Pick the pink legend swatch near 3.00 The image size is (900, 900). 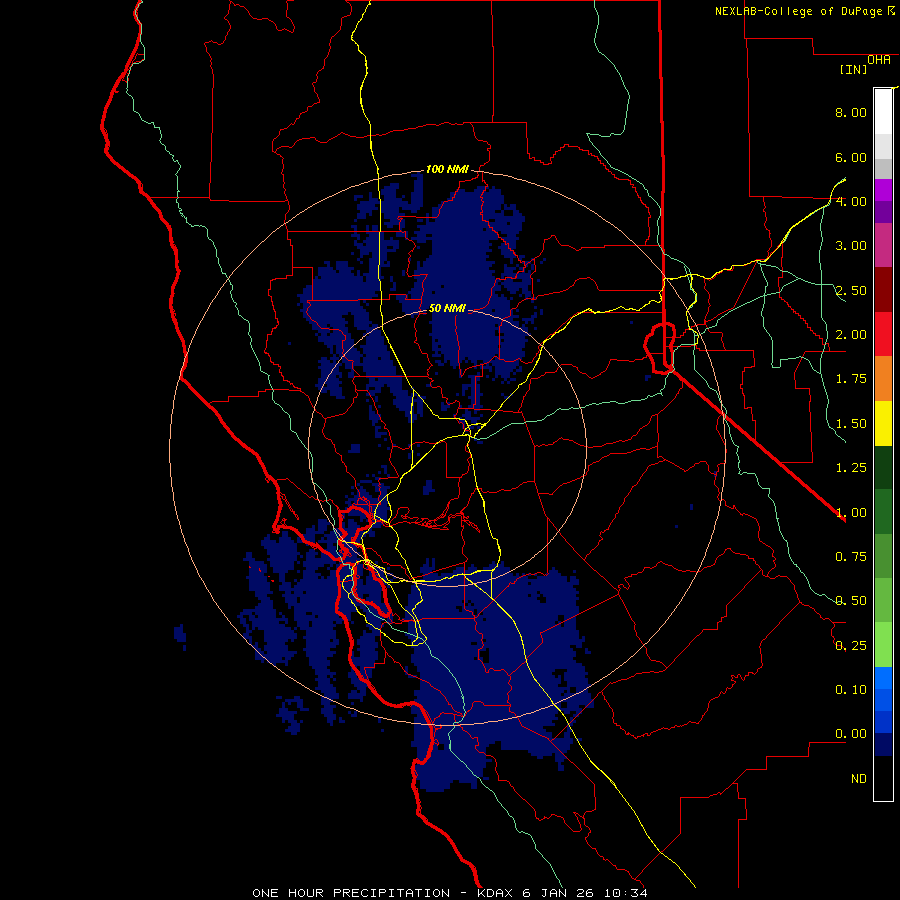(883, 245)
